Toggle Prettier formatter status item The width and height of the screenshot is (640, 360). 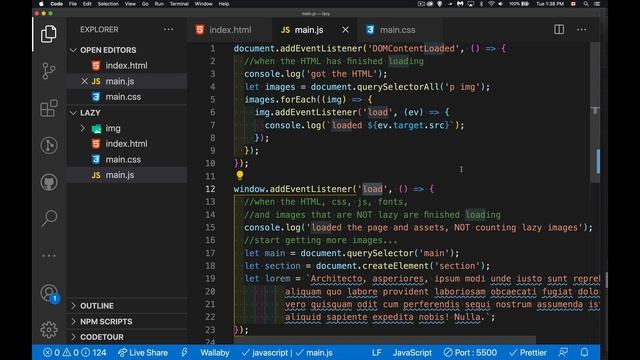(x=528, y=353)
